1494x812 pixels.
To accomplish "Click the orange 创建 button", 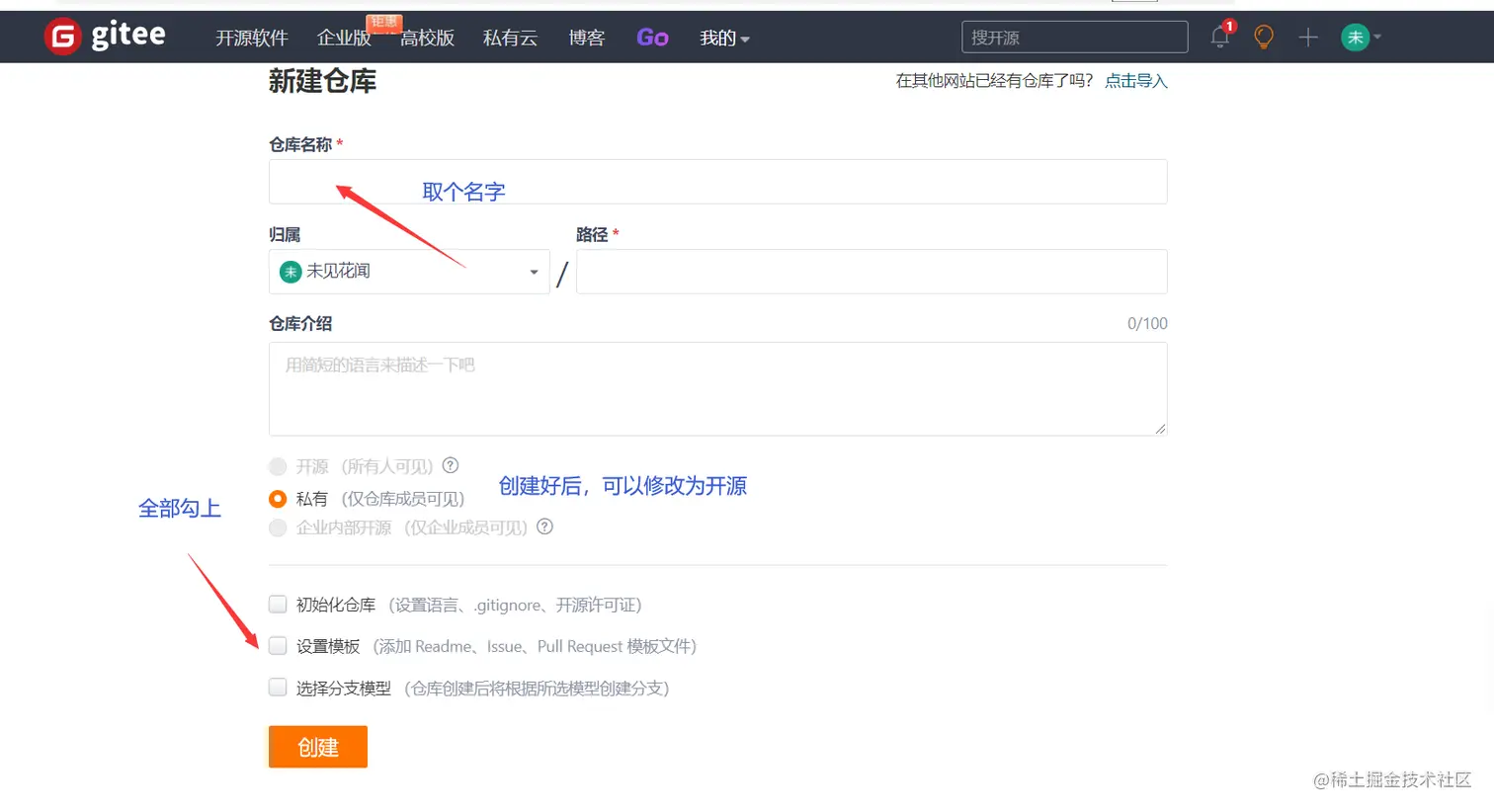I will pyautogui.click(x=318, y=747).
